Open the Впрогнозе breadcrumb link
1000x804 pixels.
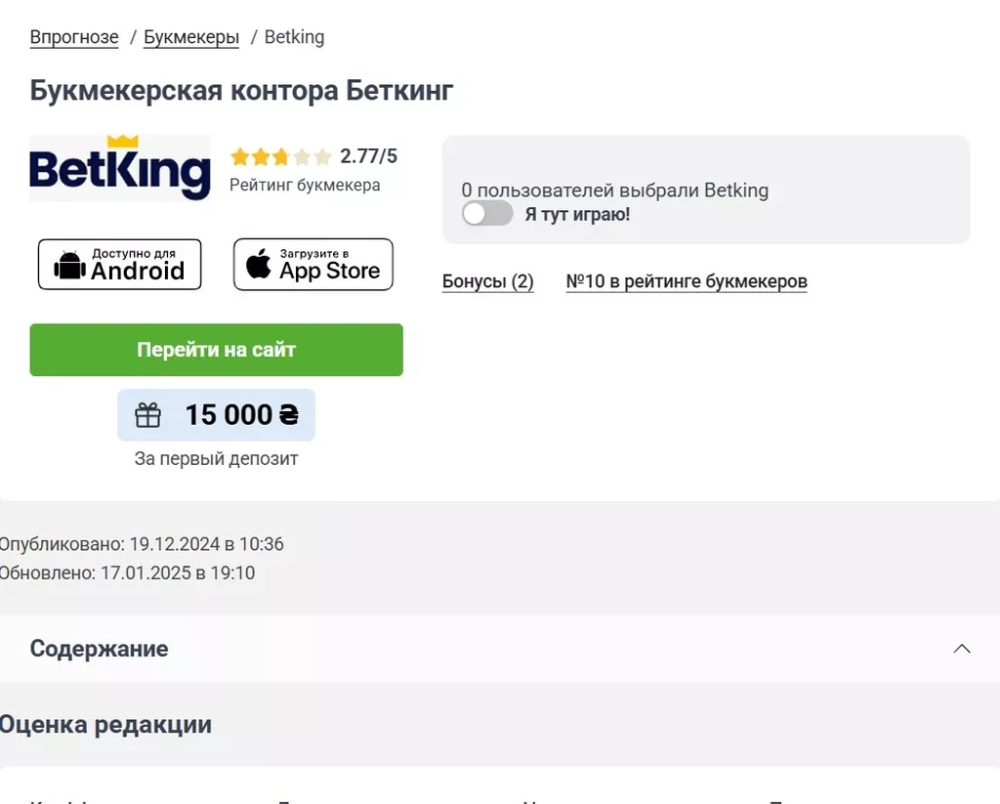point(74,37)
